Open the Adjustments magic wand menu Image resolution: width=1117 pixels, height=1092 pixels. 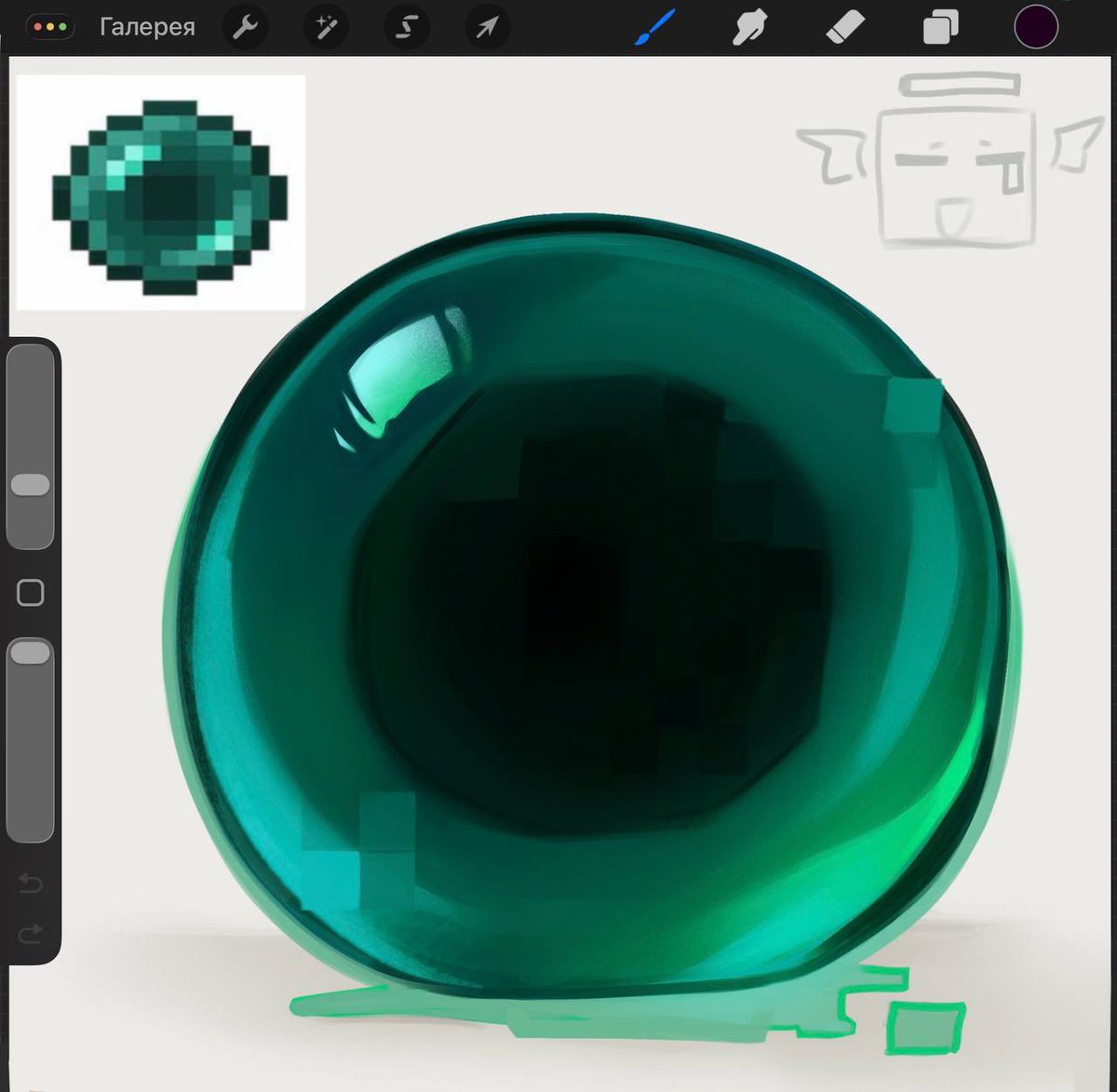tap(326, 28)
